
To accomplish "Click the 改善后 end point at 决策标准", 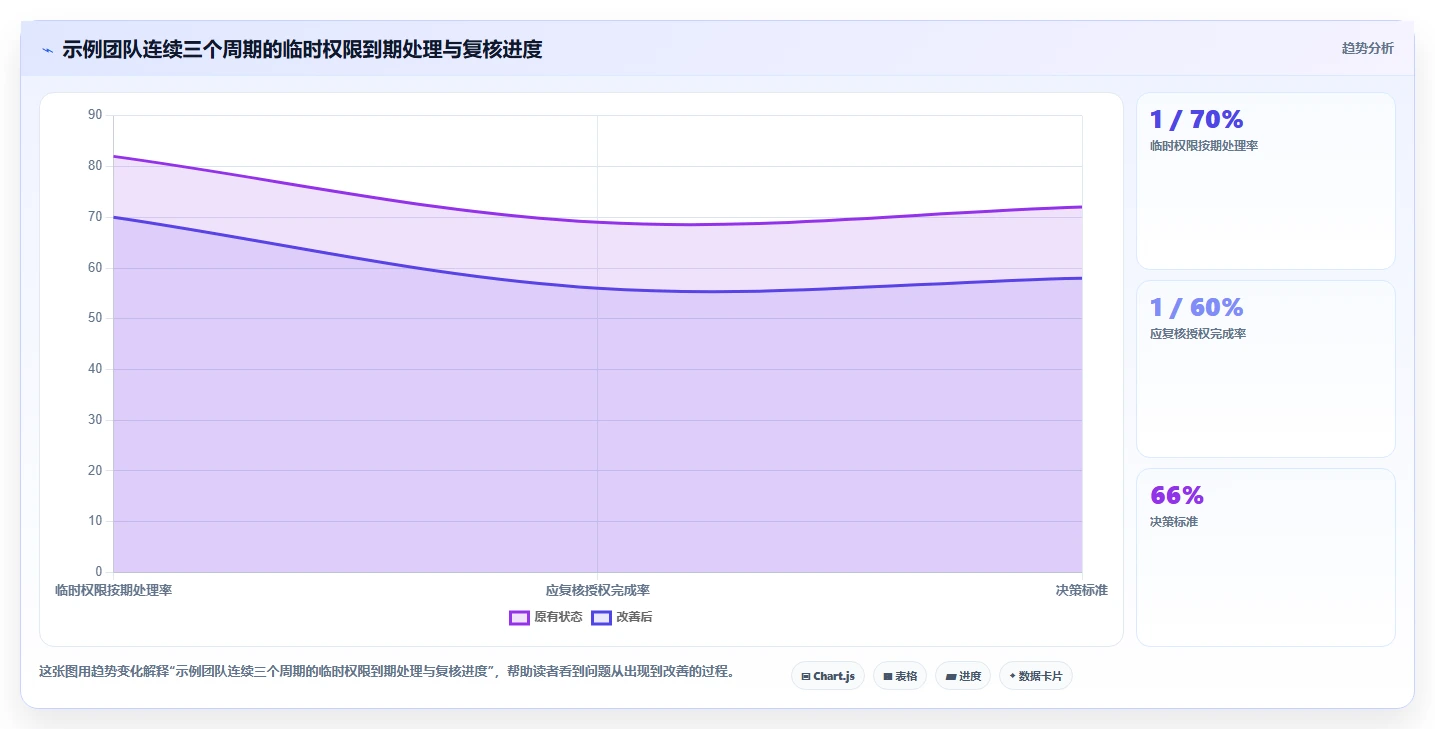I will point(1082,278).
